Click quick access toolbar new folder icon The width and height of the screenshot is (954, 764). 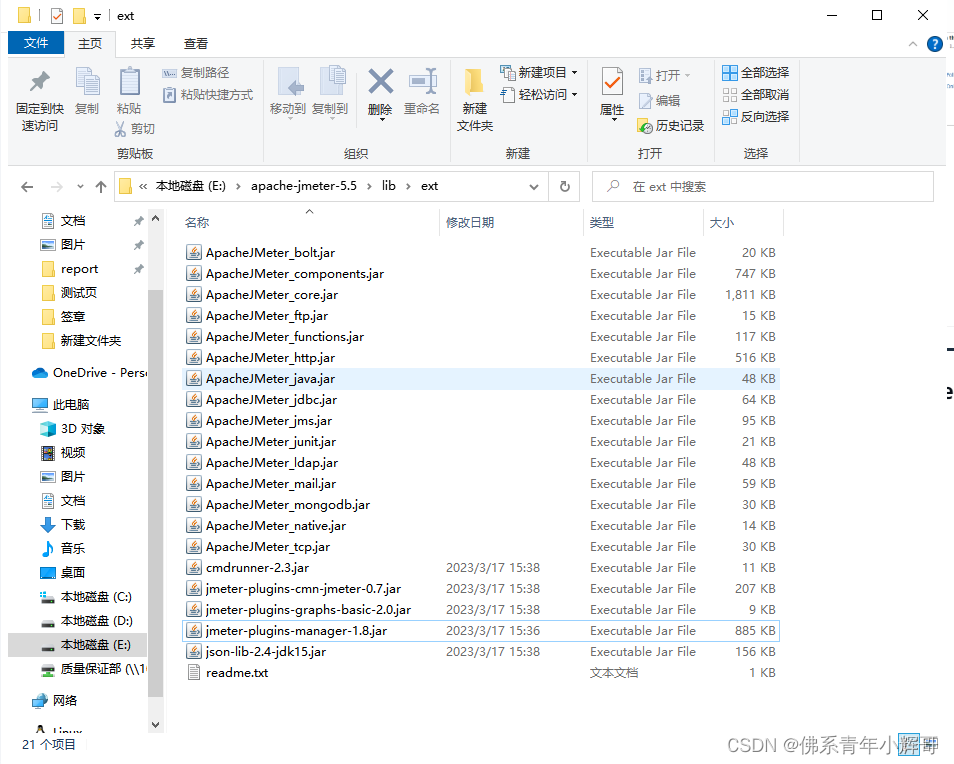pos(79,16)
